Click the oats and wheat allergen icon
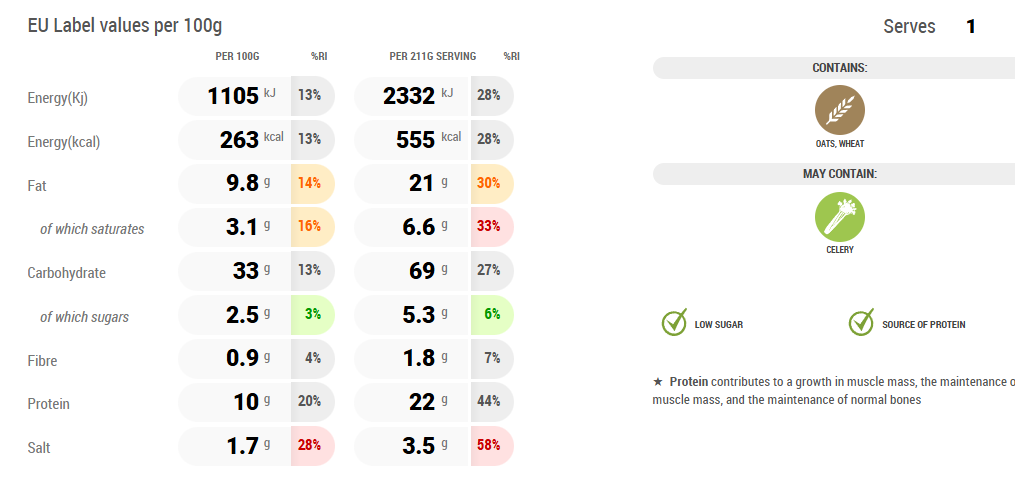Screen dimensions: 1023x499 [839, 110]
